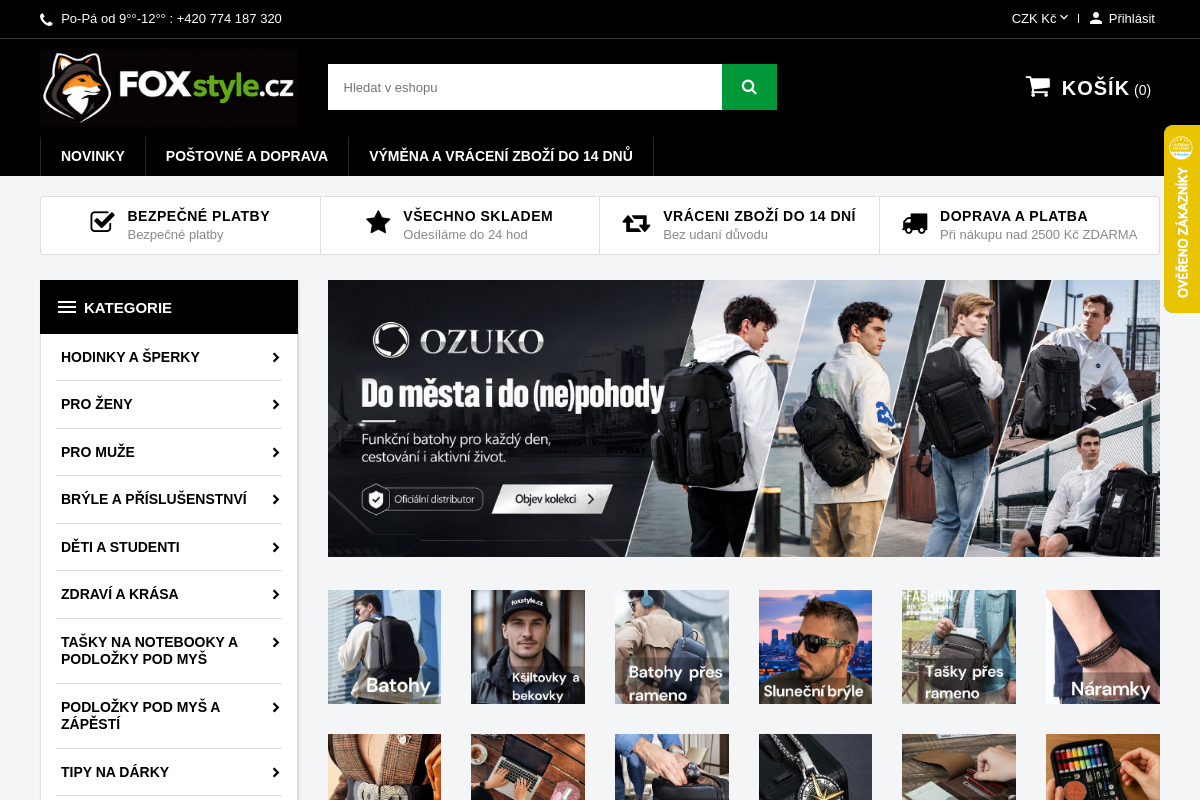Image resolution: width=1200 pixels, height=800 pixels.
Task: Open the Novinky menu item
Action: (x=93, y=156)
